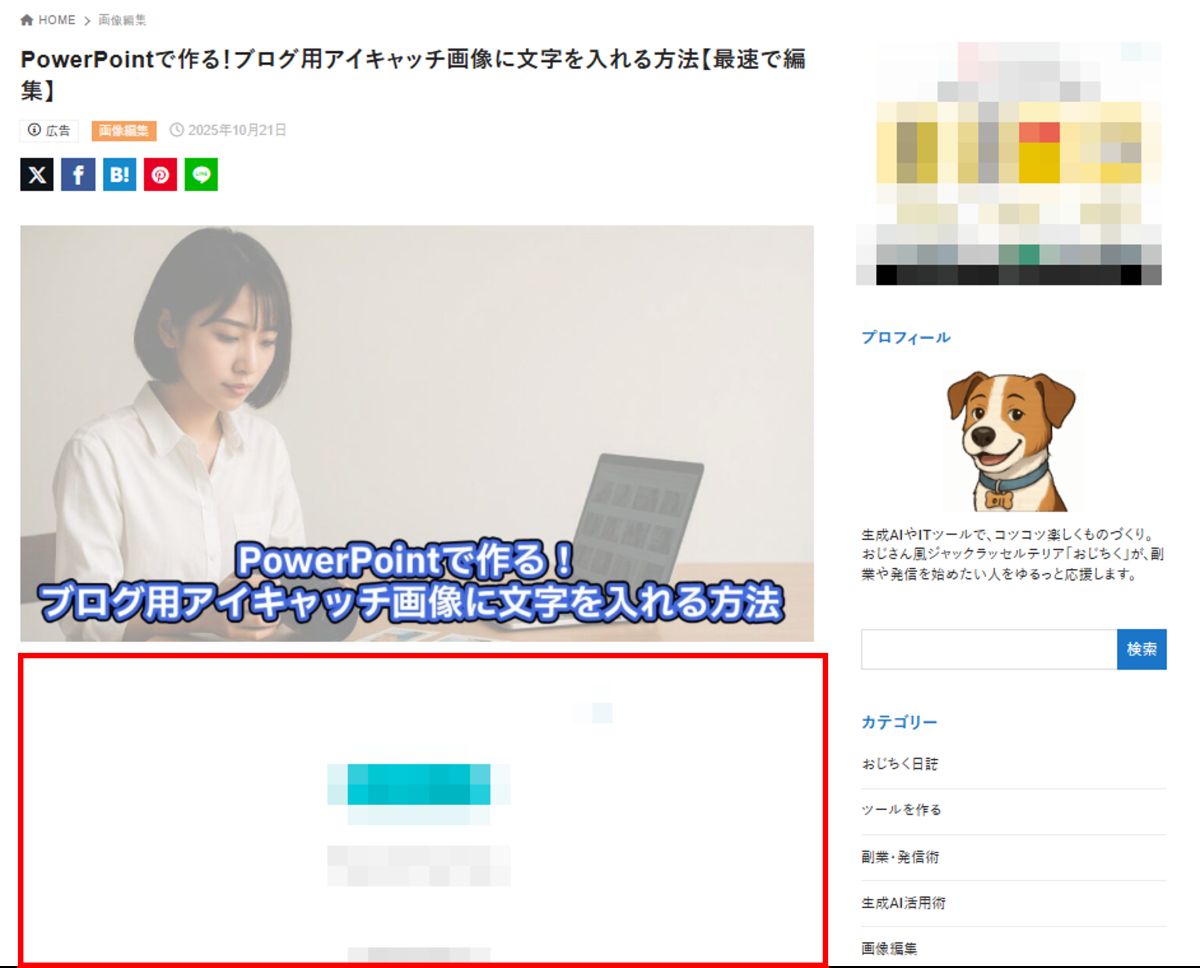Open the 生成AI活用術 category
1200x968 pixels.
pyautogui.click(x=903, y=903)
